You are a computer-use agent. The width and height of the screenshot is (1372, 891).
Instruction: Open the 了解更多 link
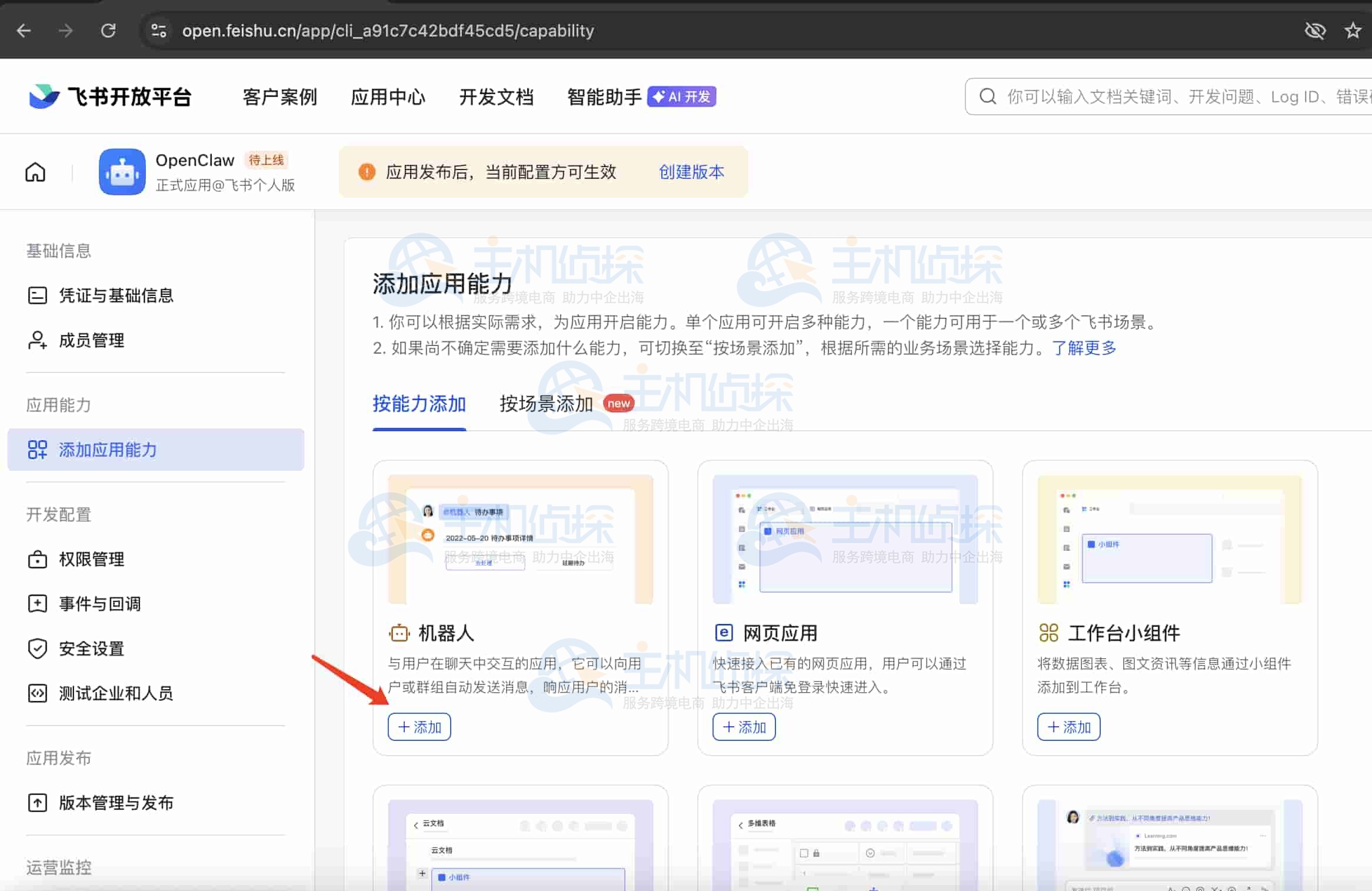point(1084,348)
